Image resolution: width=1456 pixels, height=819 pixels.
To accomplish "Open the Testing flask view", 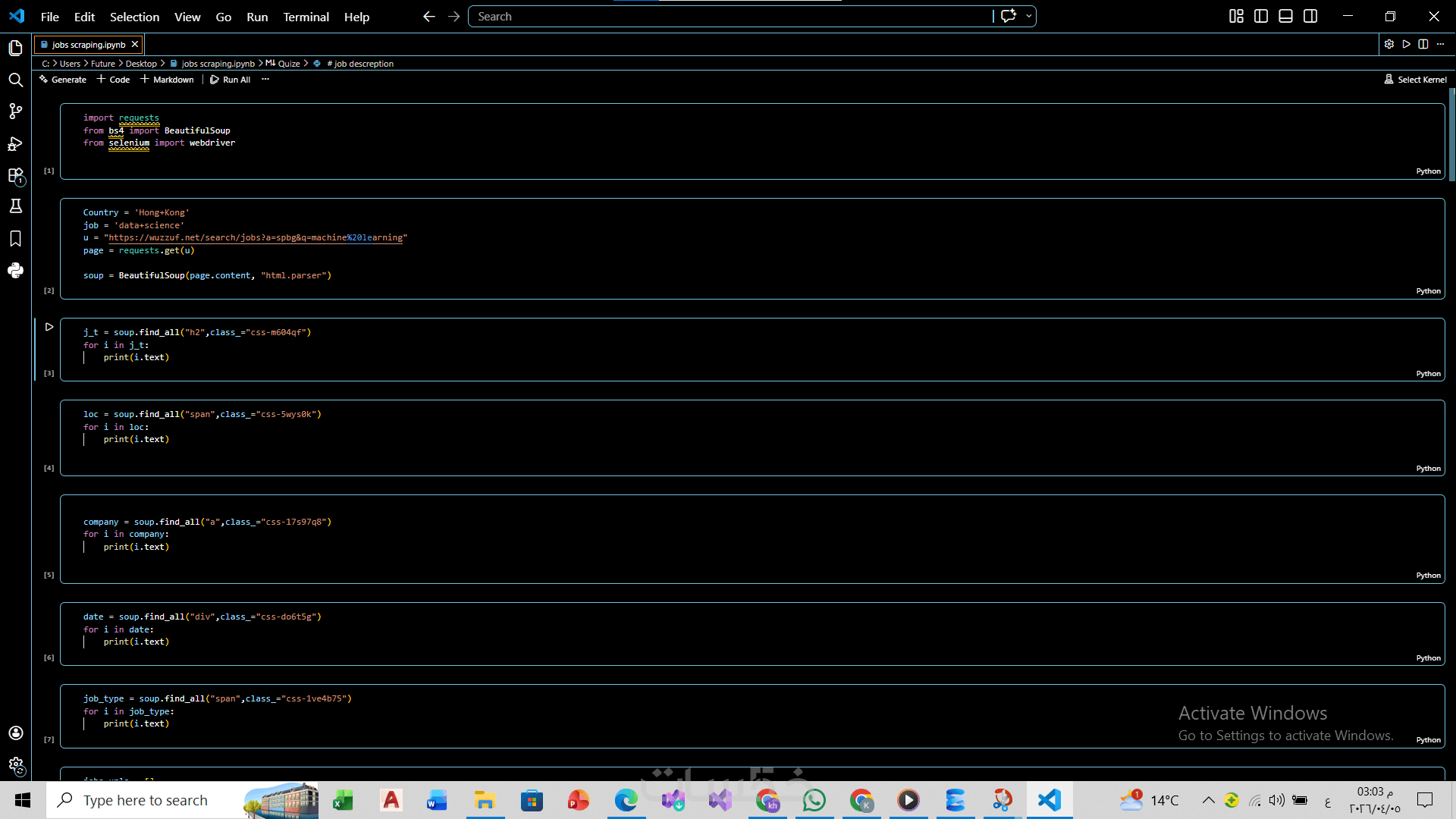I will [x=15, y=206].
